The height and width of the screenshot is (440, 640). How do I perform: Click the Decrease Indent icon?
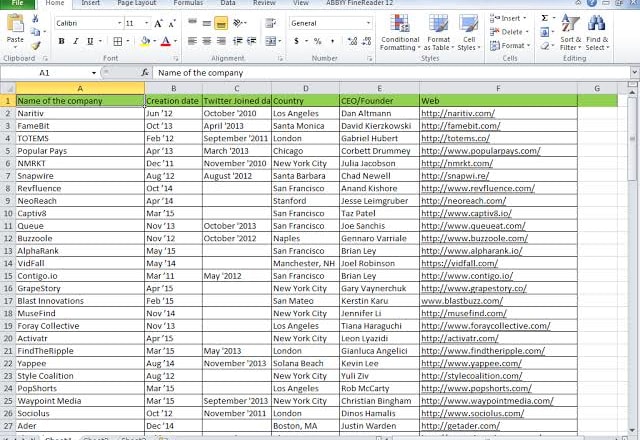pos(238,41)
